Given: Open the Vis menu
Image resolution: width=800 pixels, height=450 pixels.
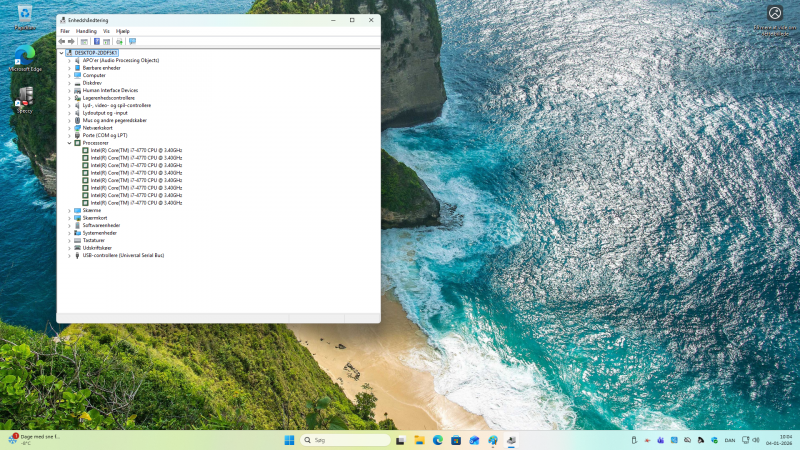Looking at the screenshot, I should click(x=106, y=31).
